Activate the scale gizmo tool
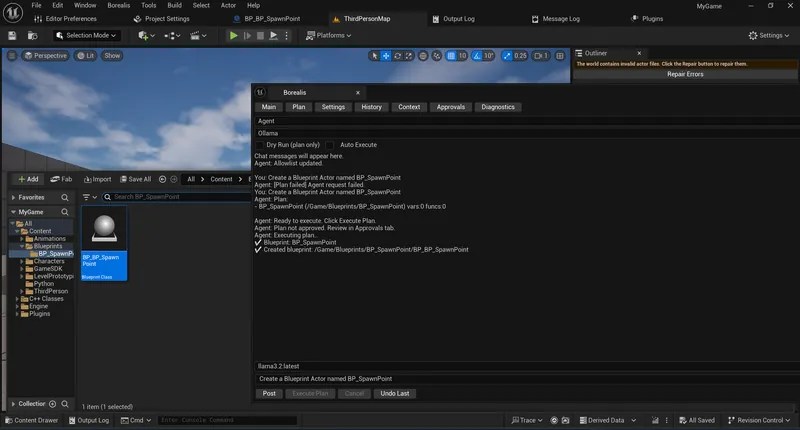Viewport: 800px width, 430px height. pos(409,56)
